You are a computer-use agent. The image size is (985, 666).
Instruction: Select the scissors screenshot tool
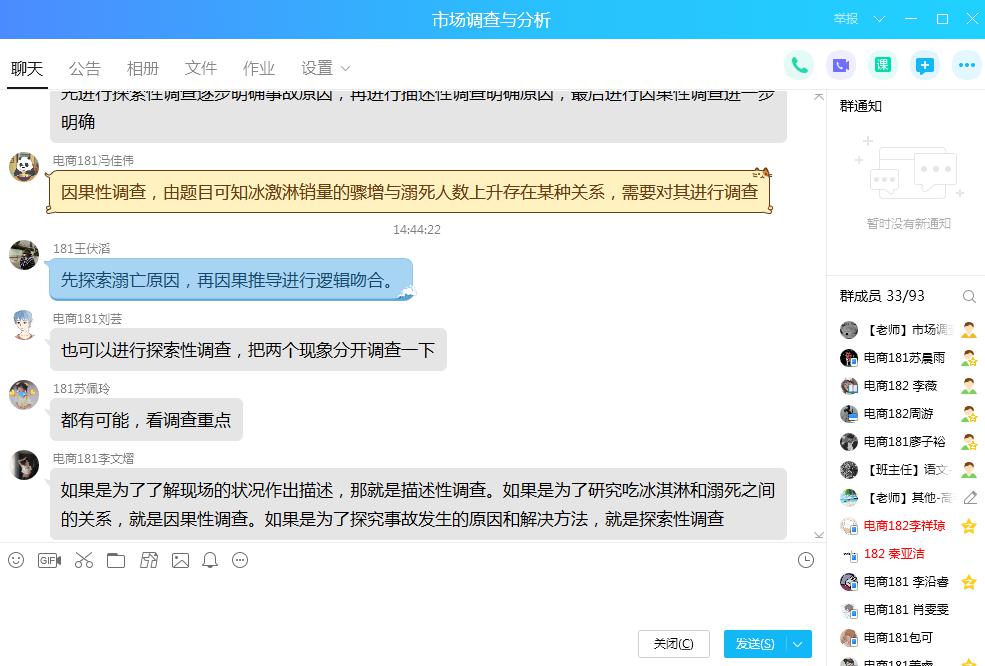[x=84, y=560]
